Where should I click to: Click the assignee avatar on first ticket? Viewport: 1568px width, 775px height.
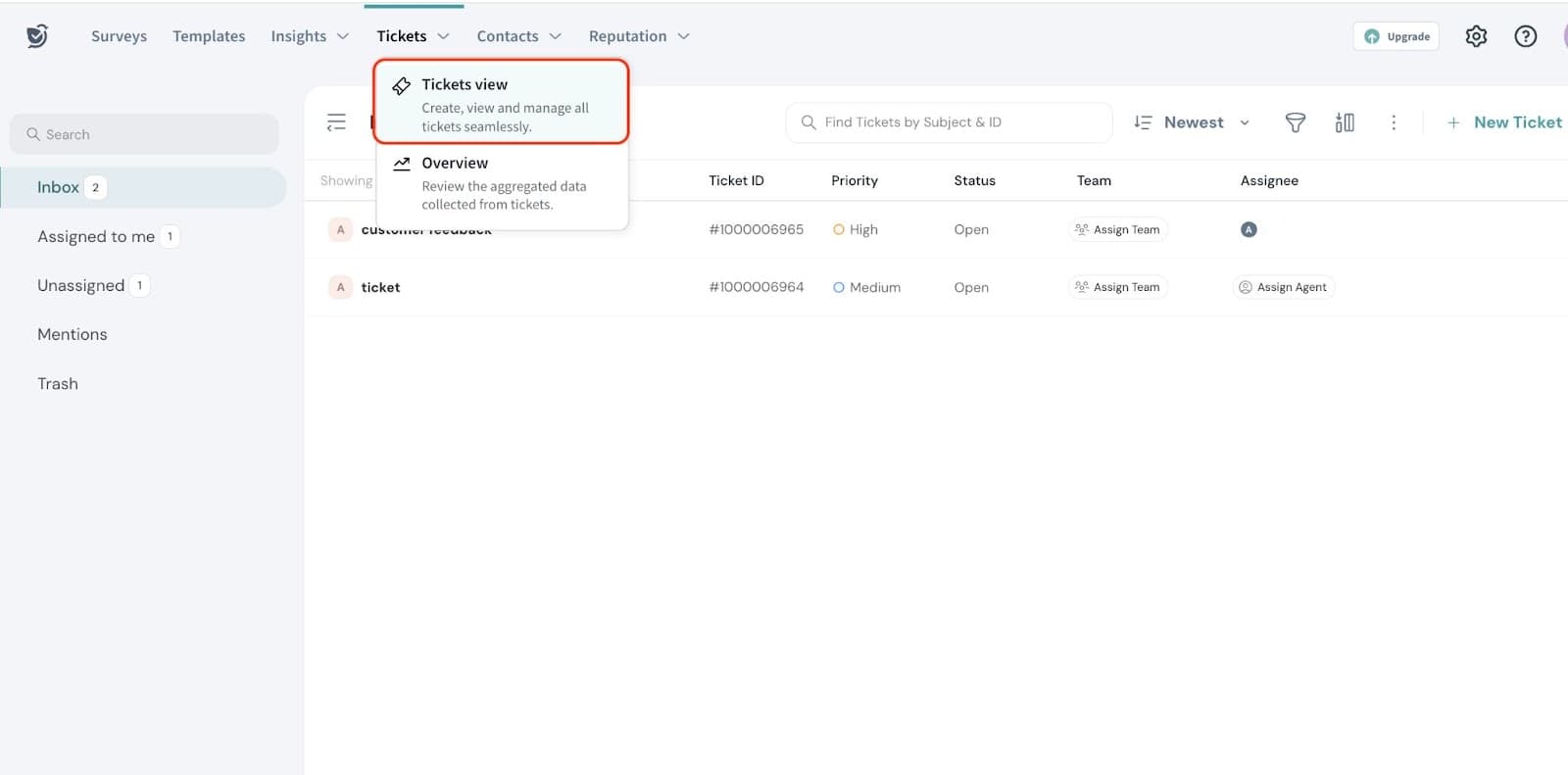pyautogui.click(x=1249, y=229)
